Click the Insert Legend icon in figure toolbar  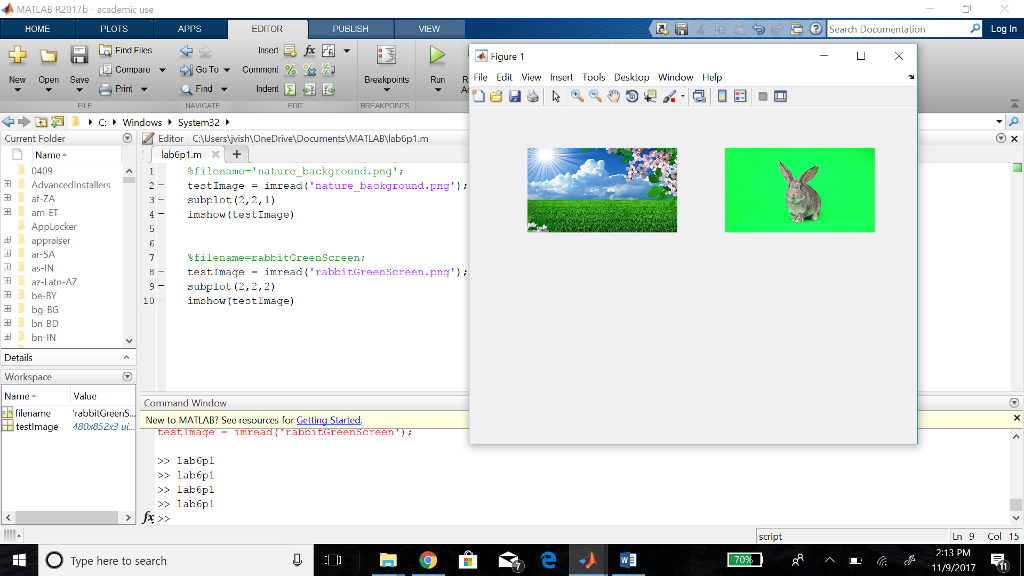pyautogui.click(x=740, y=96)
